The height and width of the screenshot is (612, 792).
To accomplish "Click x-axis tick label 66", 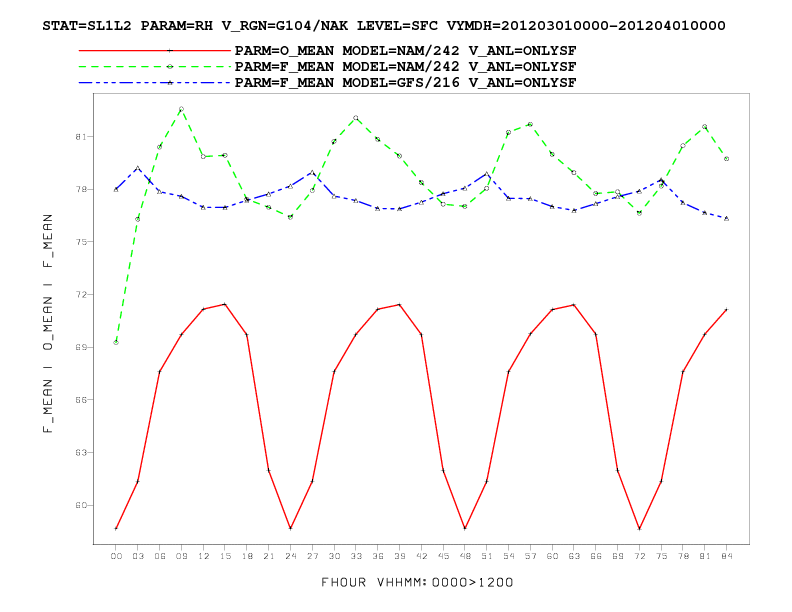I will coord(596,556).
